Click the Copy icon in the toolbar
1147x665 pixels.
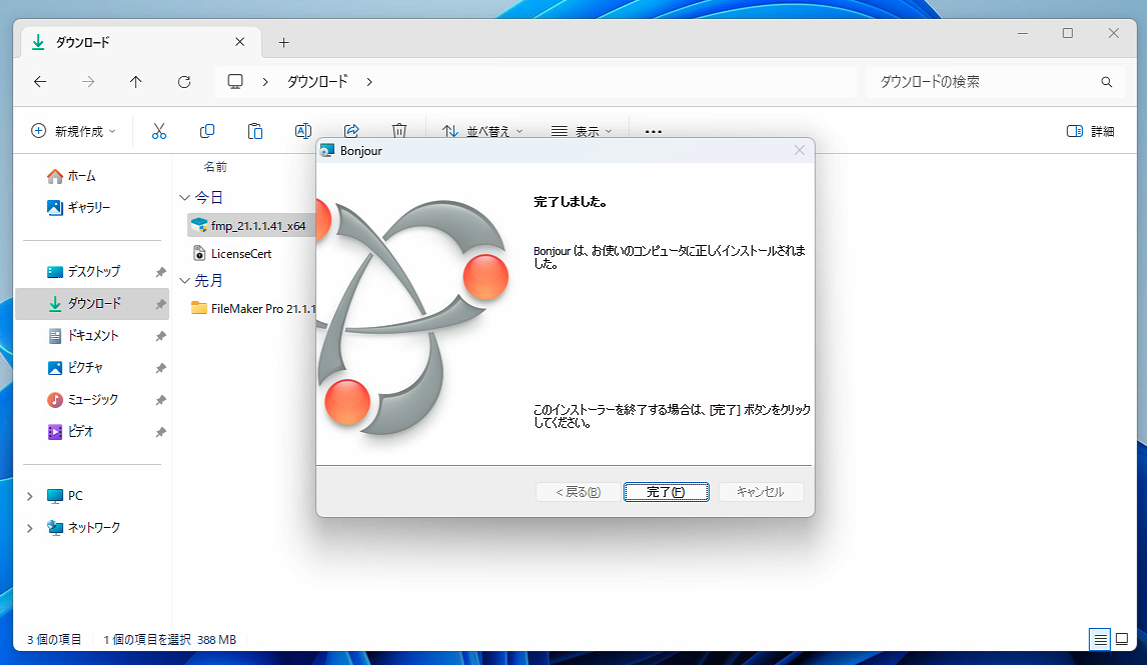point(207,130)
